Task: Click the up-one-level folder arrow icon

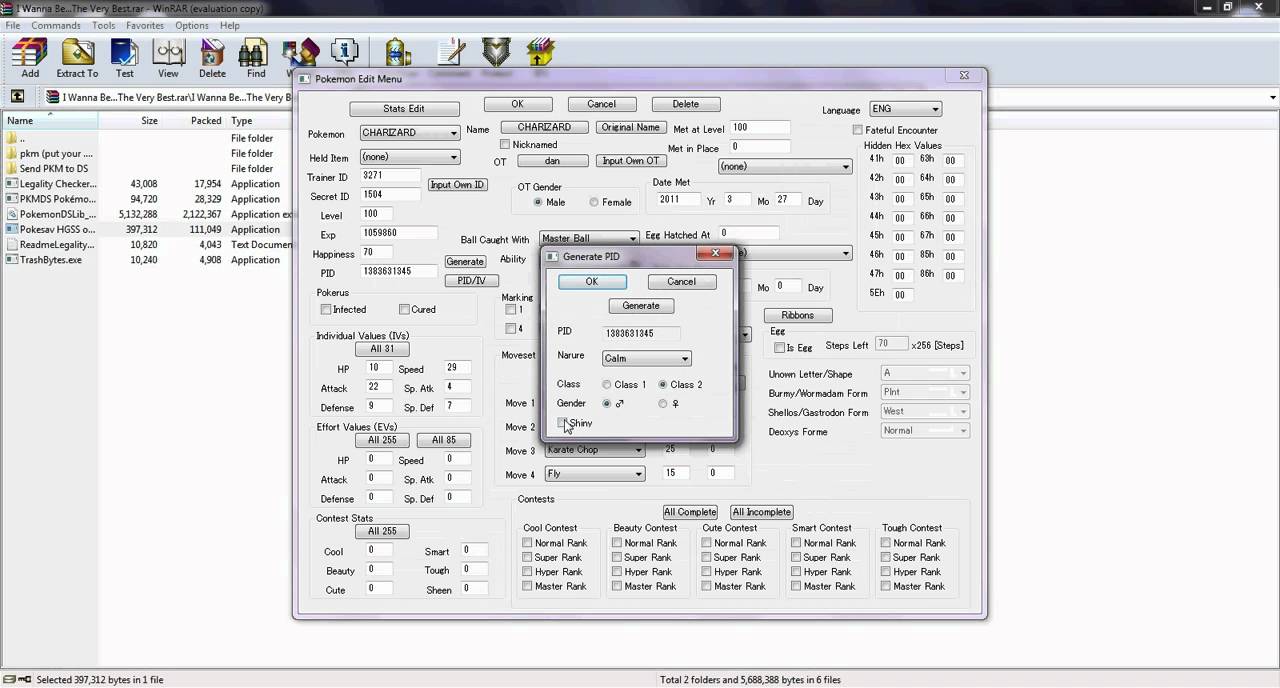Action: (17, 97)
